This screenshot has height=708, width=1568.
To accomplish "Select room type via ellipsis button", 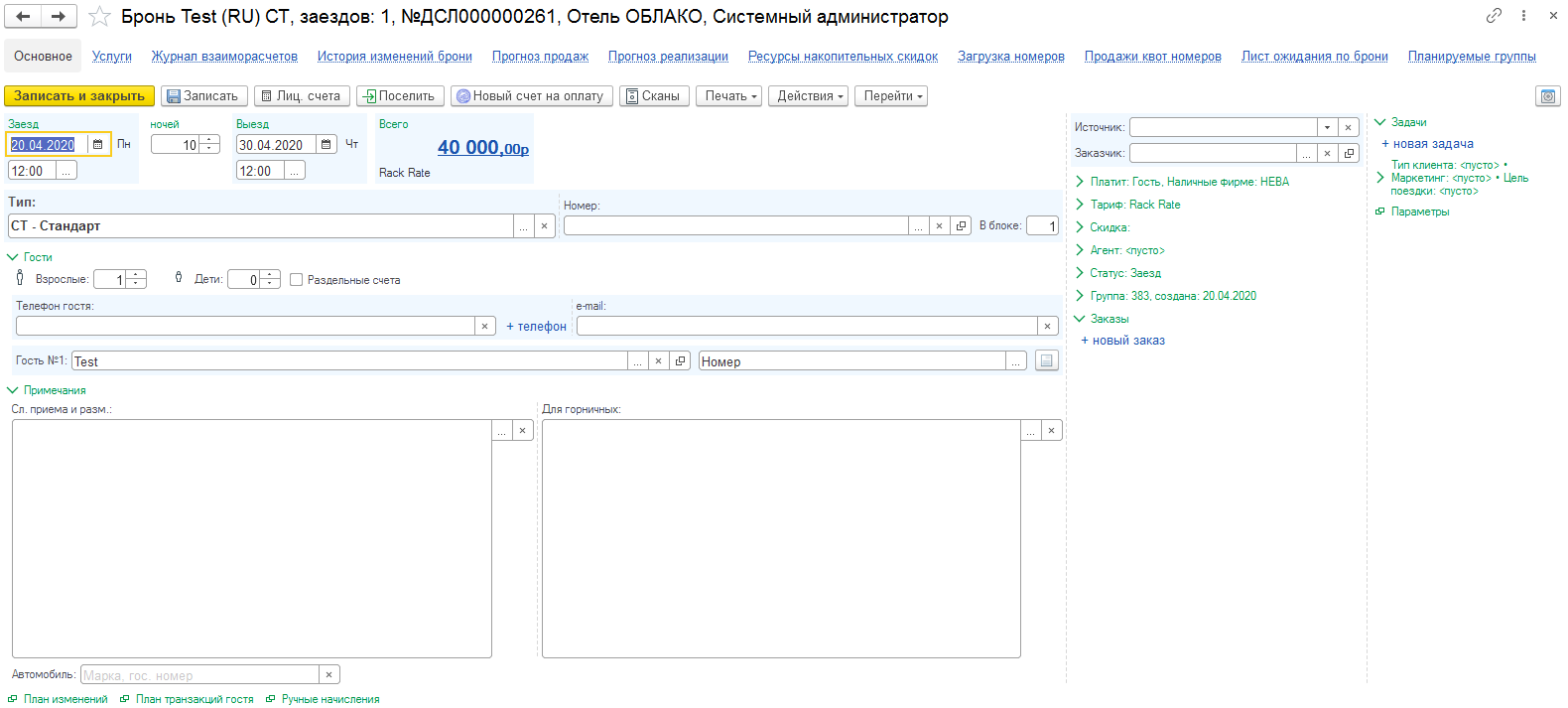I will [523, 226].
